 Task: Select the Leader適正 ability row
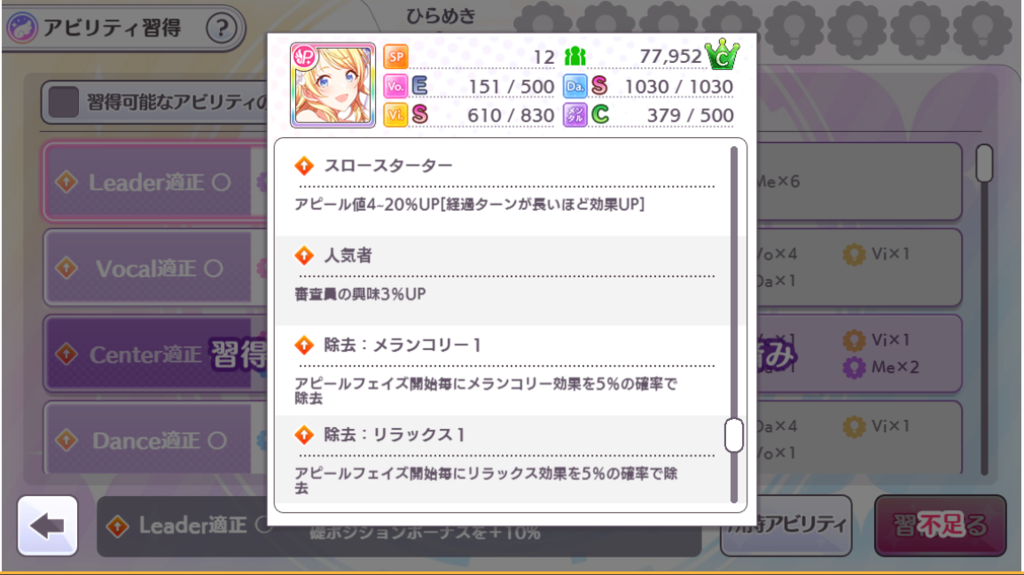coord(155,182)
